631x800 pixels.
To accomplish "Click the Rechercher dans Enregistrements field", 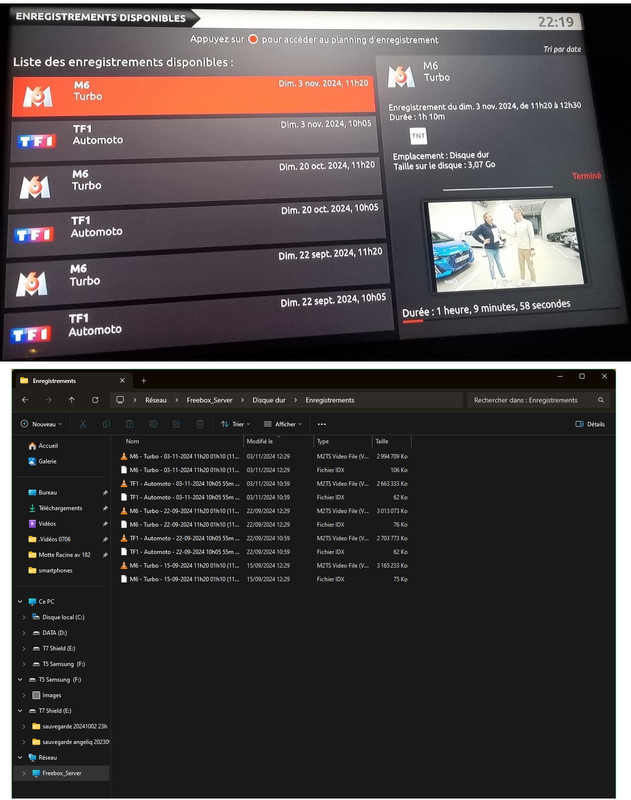I will pos(538,400).
